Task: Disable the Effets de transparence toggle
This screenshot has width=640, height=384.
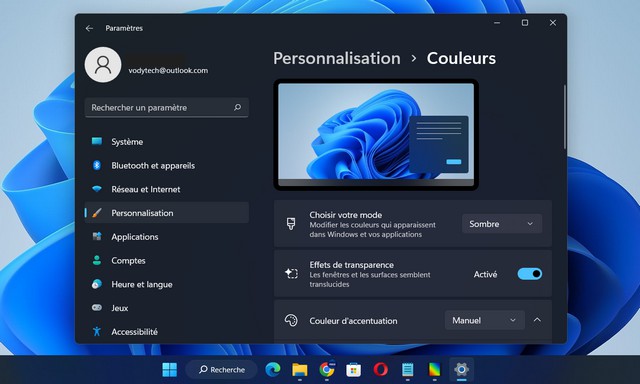Action: (x=529, y=274)
